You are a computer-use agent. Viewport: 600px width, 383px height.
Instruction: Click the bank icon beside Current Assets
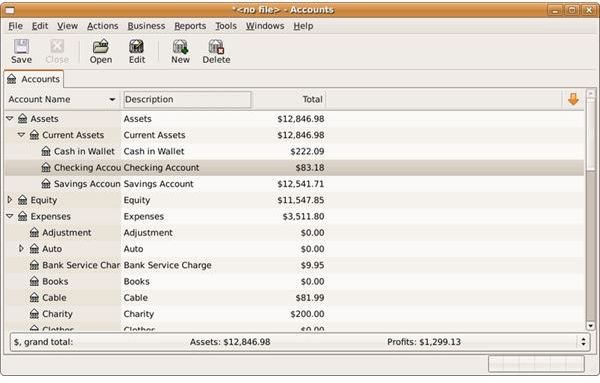pos(34,135)
